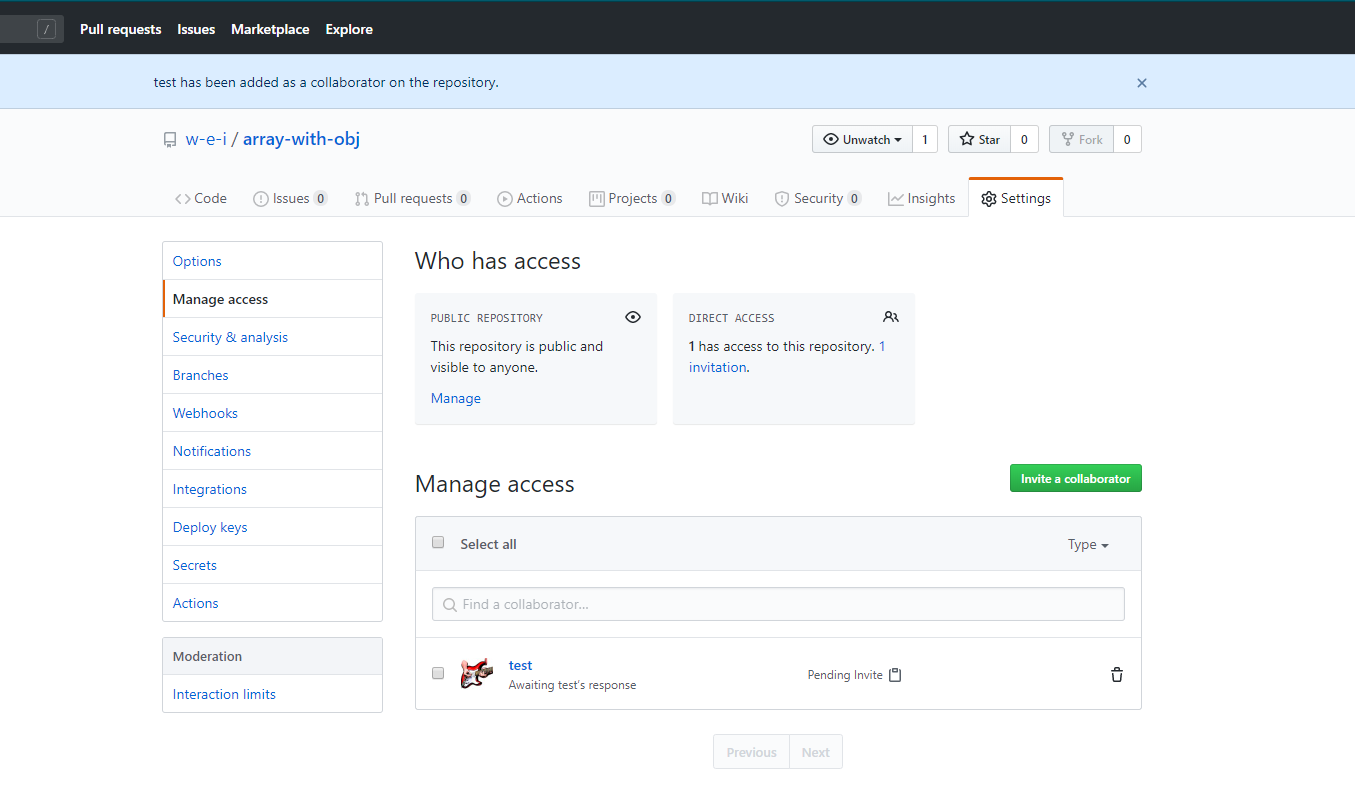This screenshot has height=792, width=1355.
Task: Open the Projects tab
Action: tap(632, 198)
